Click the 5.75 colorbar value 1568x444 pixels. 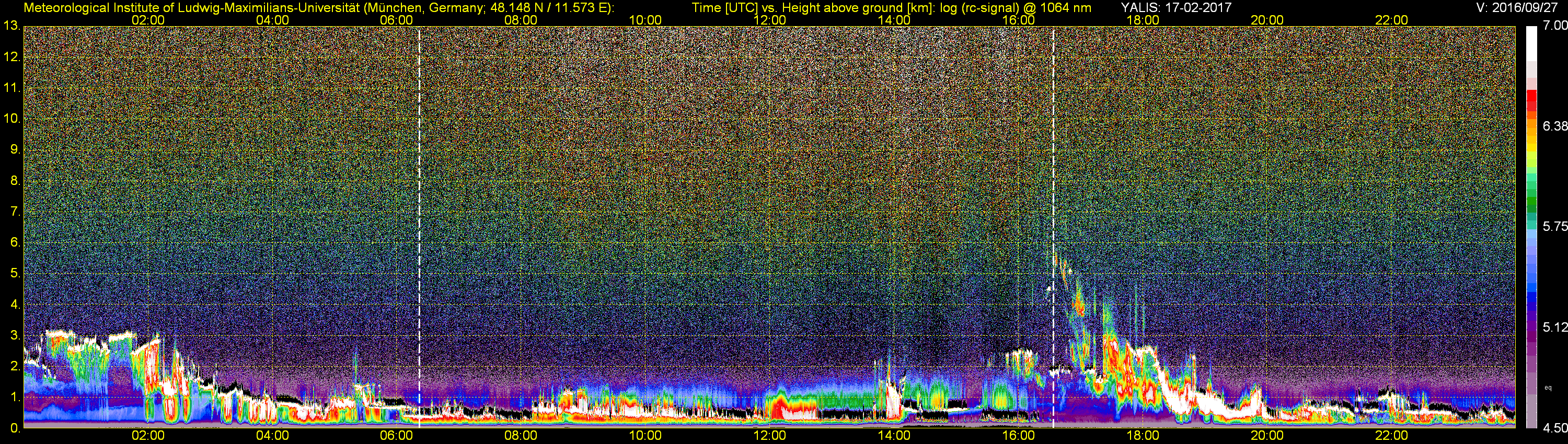click(x=1554, y=226)
